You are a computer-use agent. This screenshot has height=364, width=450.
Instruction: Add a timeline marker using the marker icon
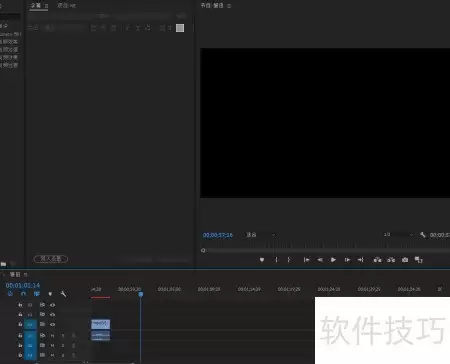tap(50, 294)
